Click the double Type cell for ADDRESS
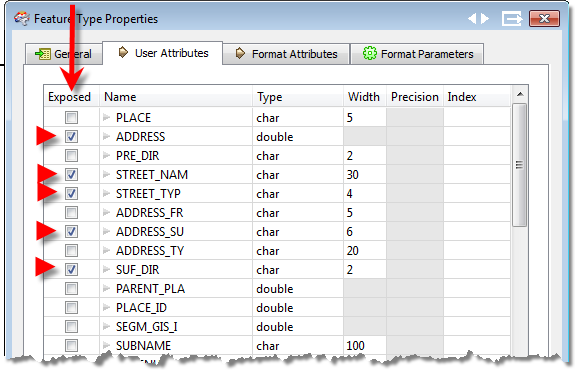The height and width of the screenshot is (370, 575). pos(298,137)
